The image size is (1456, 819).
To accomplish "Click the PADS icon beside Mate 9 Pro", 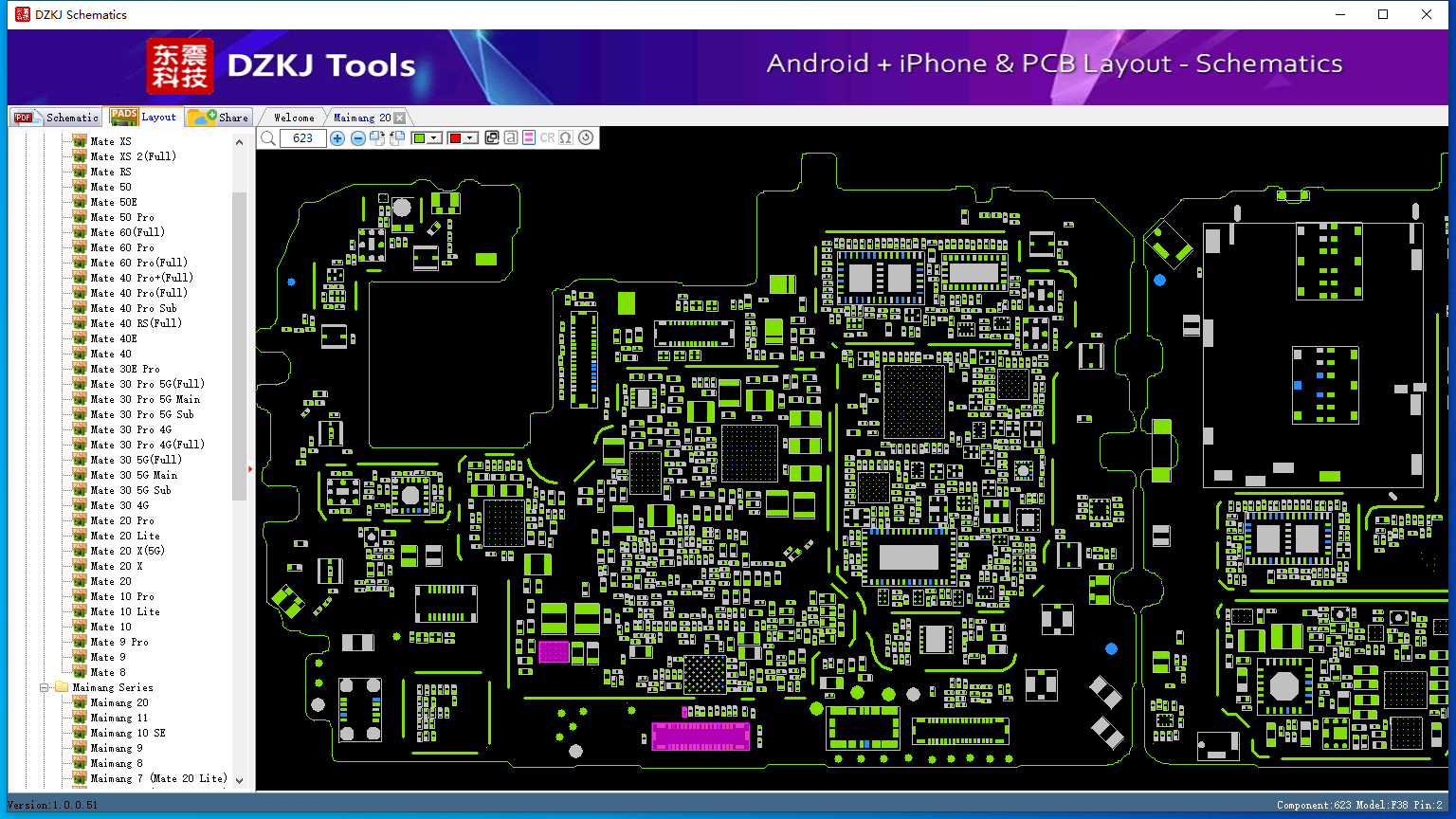I will pyautogui.click(x=80, y=642).
